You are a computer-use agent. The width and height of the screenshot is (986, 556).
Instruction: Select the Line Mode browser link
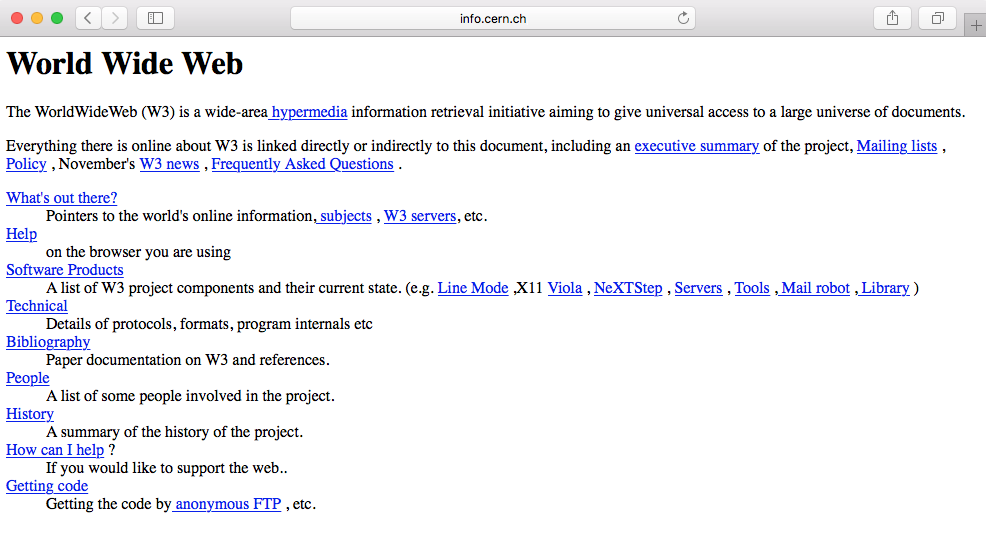473,288
